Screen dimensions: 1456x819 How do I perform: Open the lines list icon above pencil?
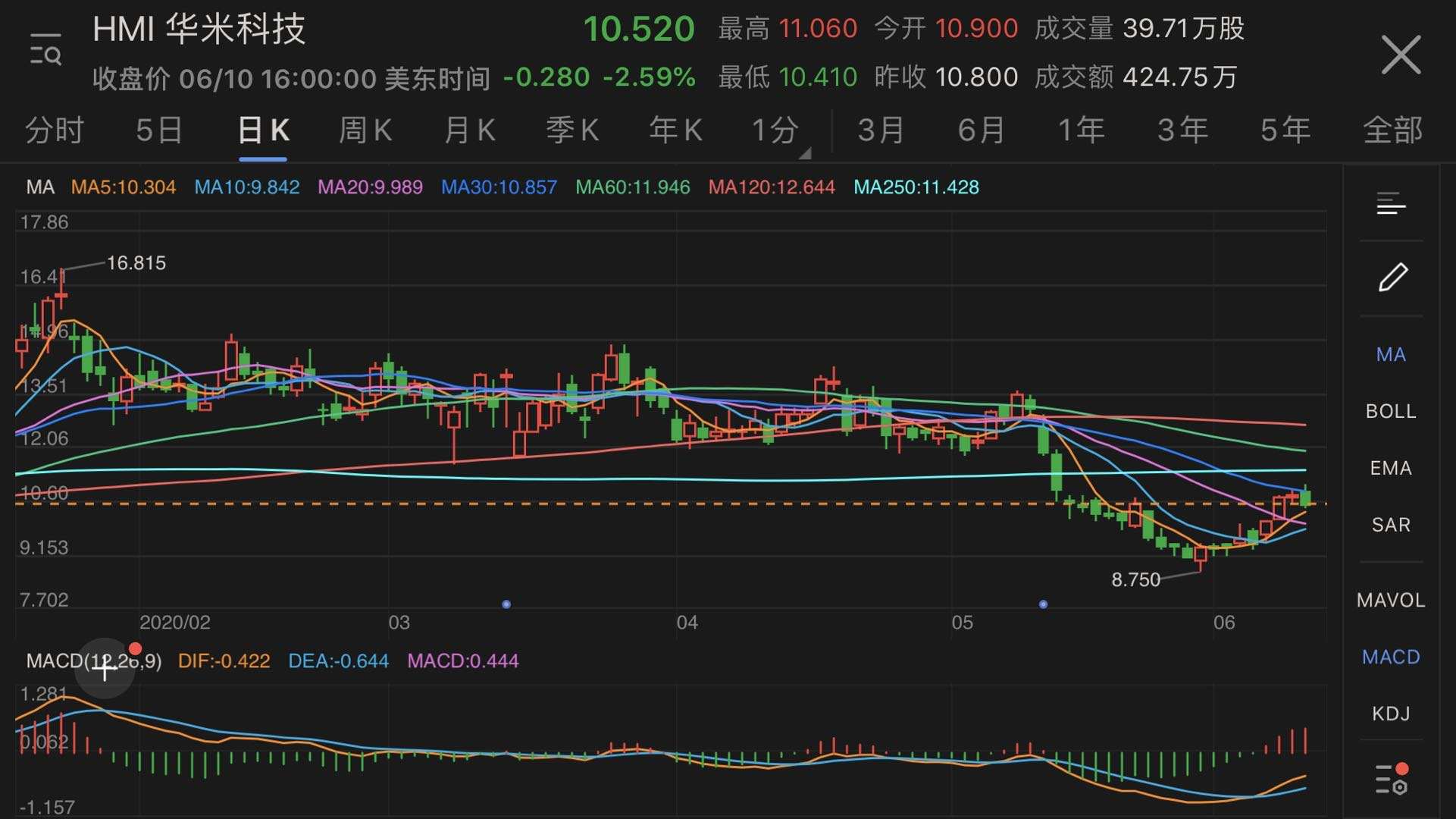point(1391,204)
